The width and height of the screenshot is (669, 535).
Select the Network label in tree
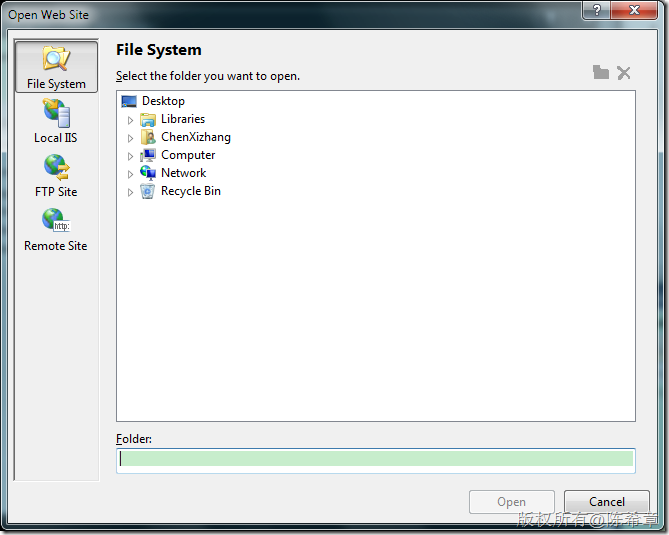click(183, 173)
